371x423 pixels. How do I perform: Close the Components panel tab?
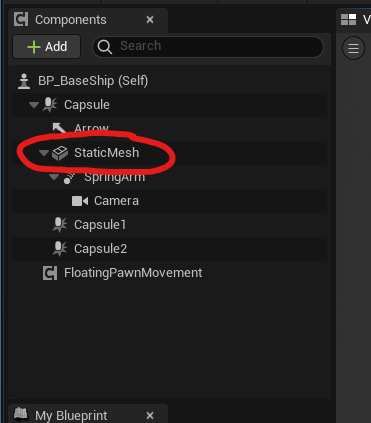point(150,20)
